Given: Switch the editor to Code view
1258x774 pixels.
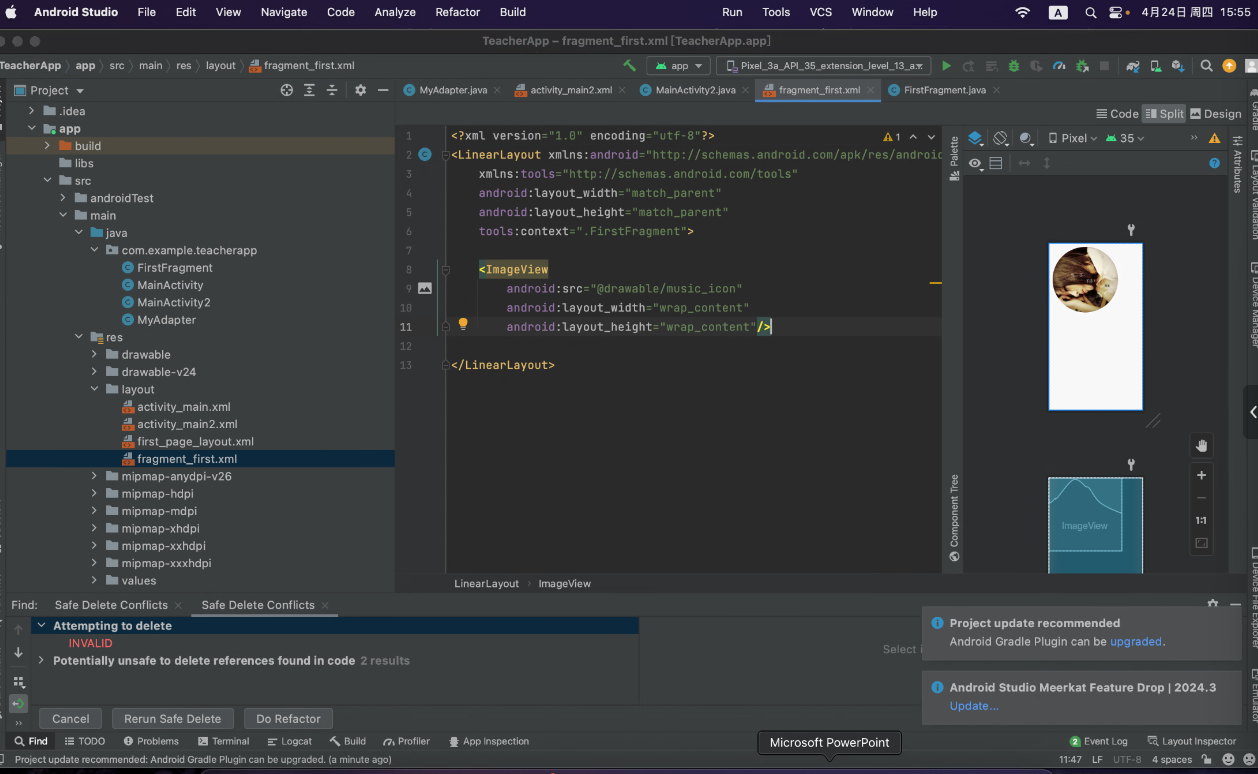Looking at the screenshot, I should coord(1117,113).
